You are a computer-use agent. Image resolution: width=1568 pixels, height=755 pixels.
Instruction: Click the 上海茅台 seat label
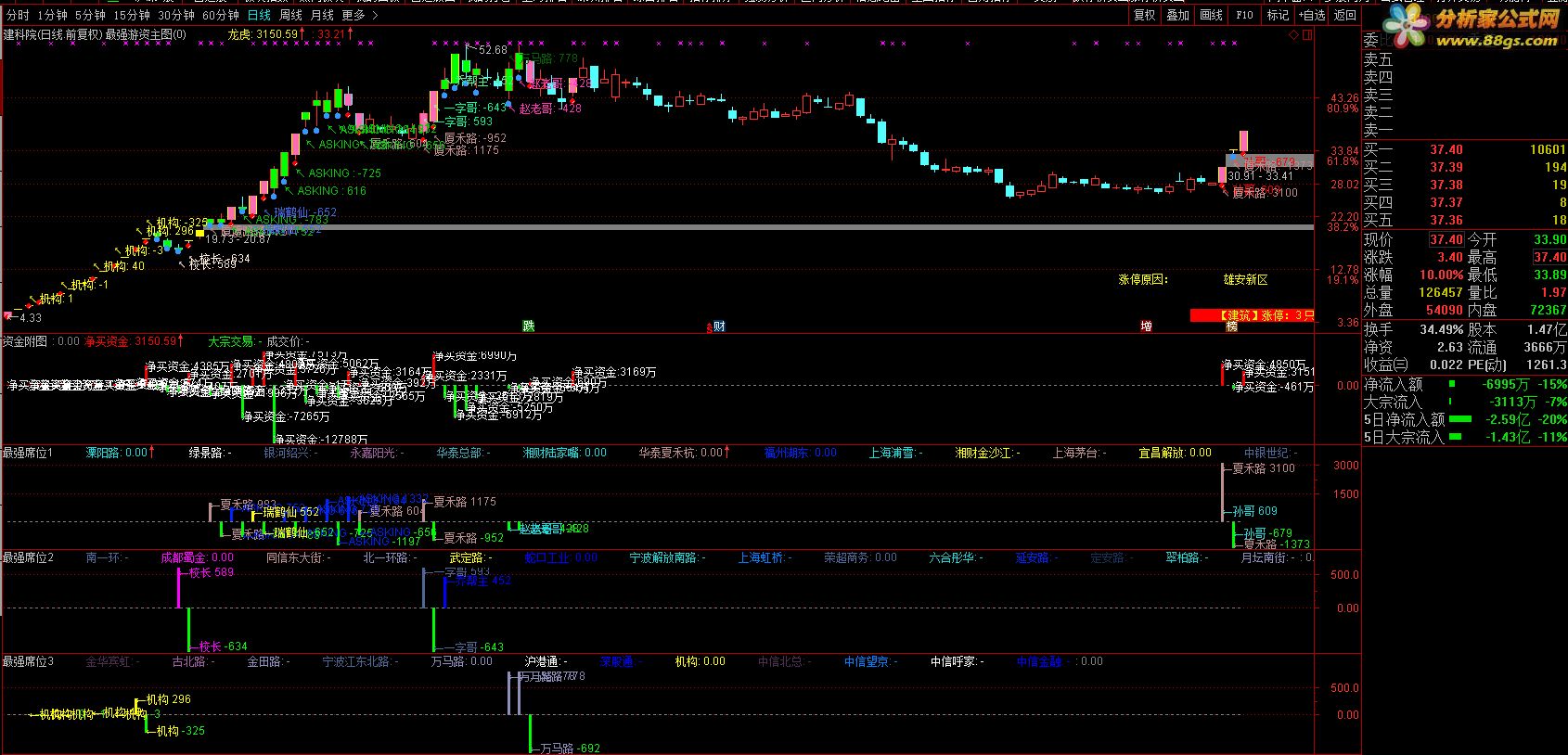tap(1075, 453)
